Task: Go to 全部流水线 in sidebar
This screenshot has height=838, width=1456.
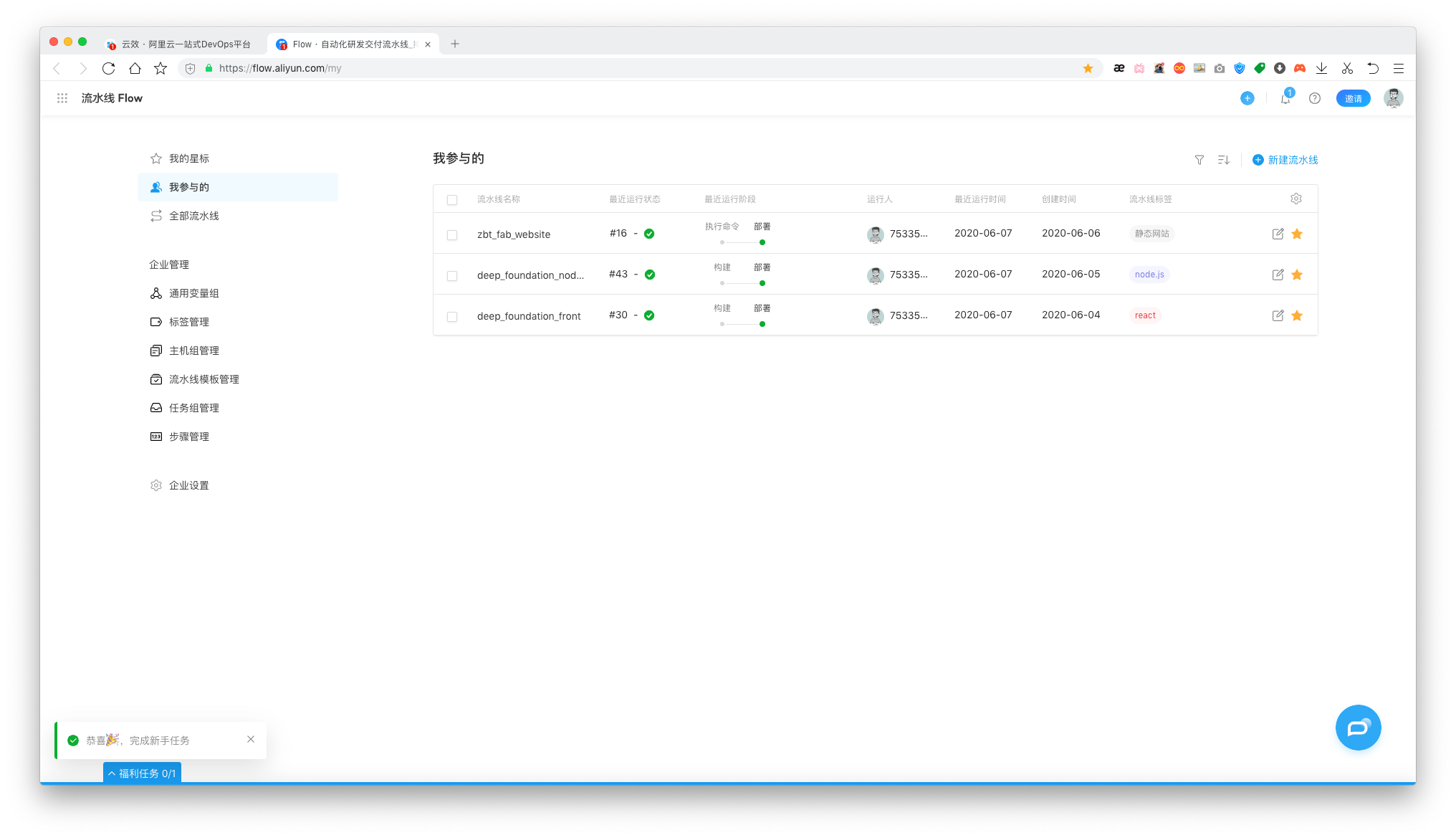Action: [x=193, y=216]
